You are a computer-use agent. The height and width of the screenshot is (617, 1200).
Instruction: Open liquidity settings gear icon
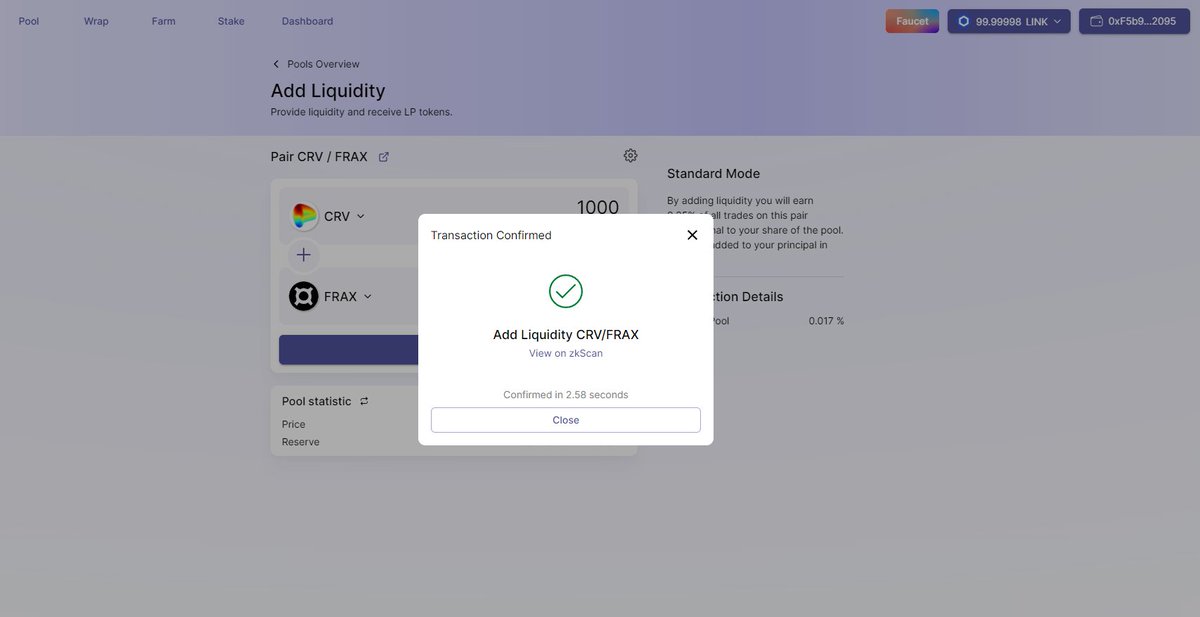[x=630, y=155]
